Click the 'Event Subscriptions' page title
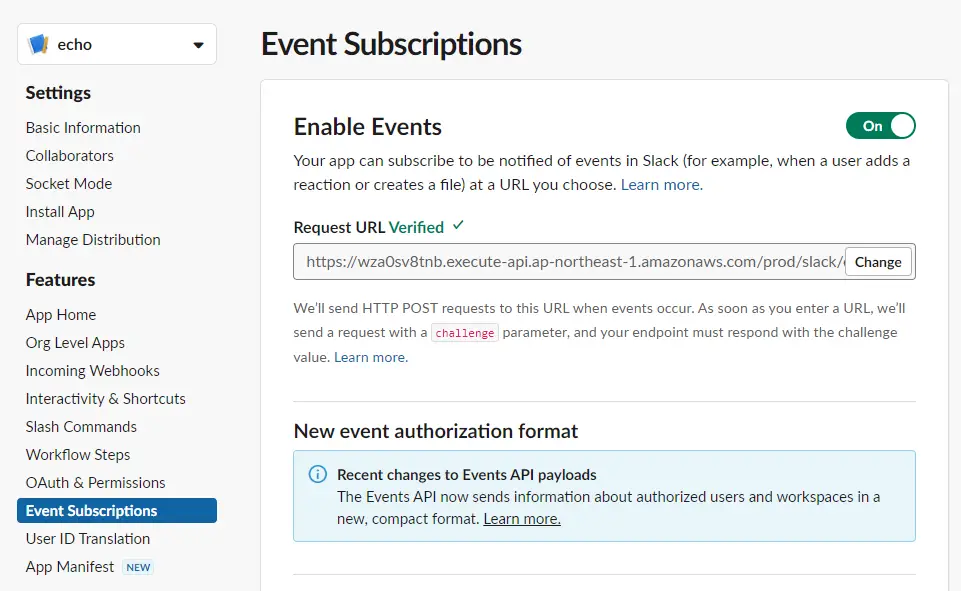 point(391,44)
